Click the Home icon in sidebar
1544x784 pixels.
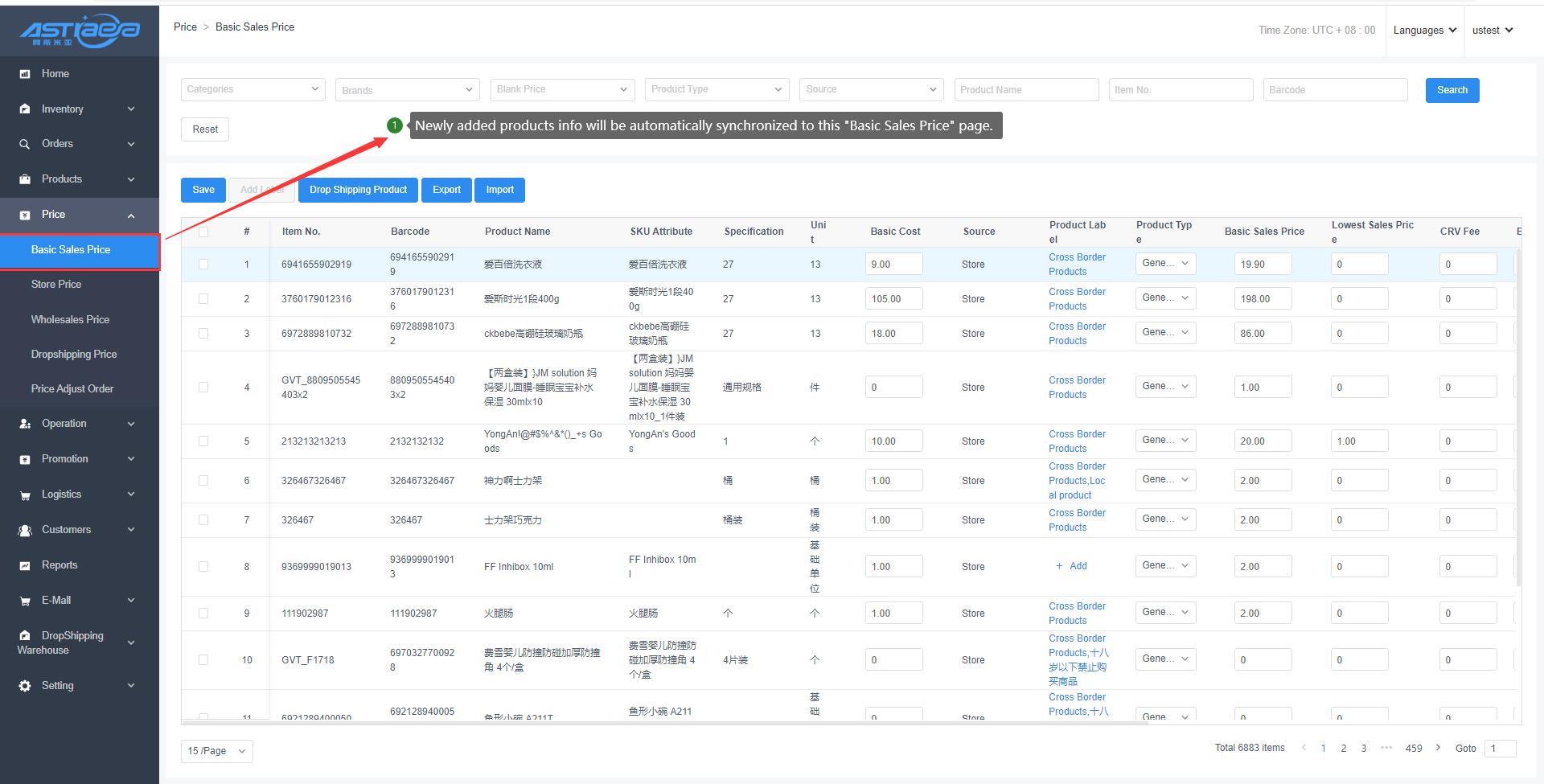(x=25, y=74)
